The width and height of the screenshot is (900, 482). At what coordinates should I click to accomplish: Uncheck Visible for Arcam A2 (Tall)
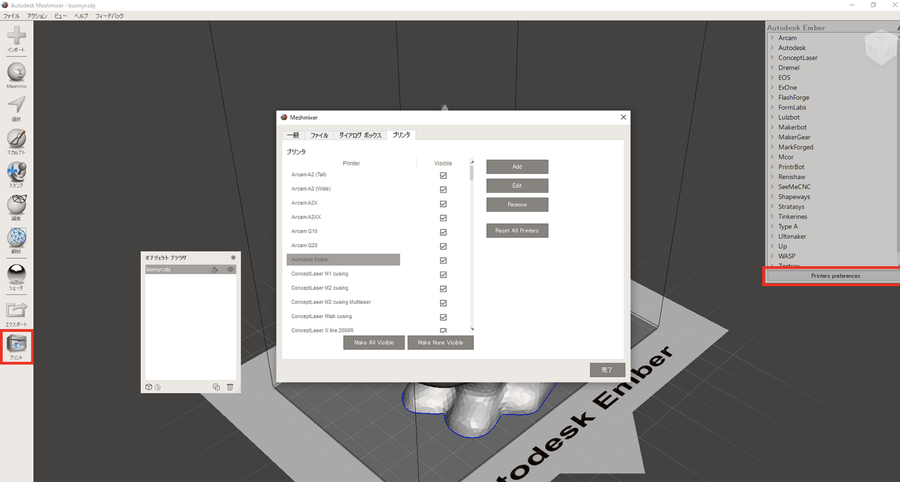point(443,176)
